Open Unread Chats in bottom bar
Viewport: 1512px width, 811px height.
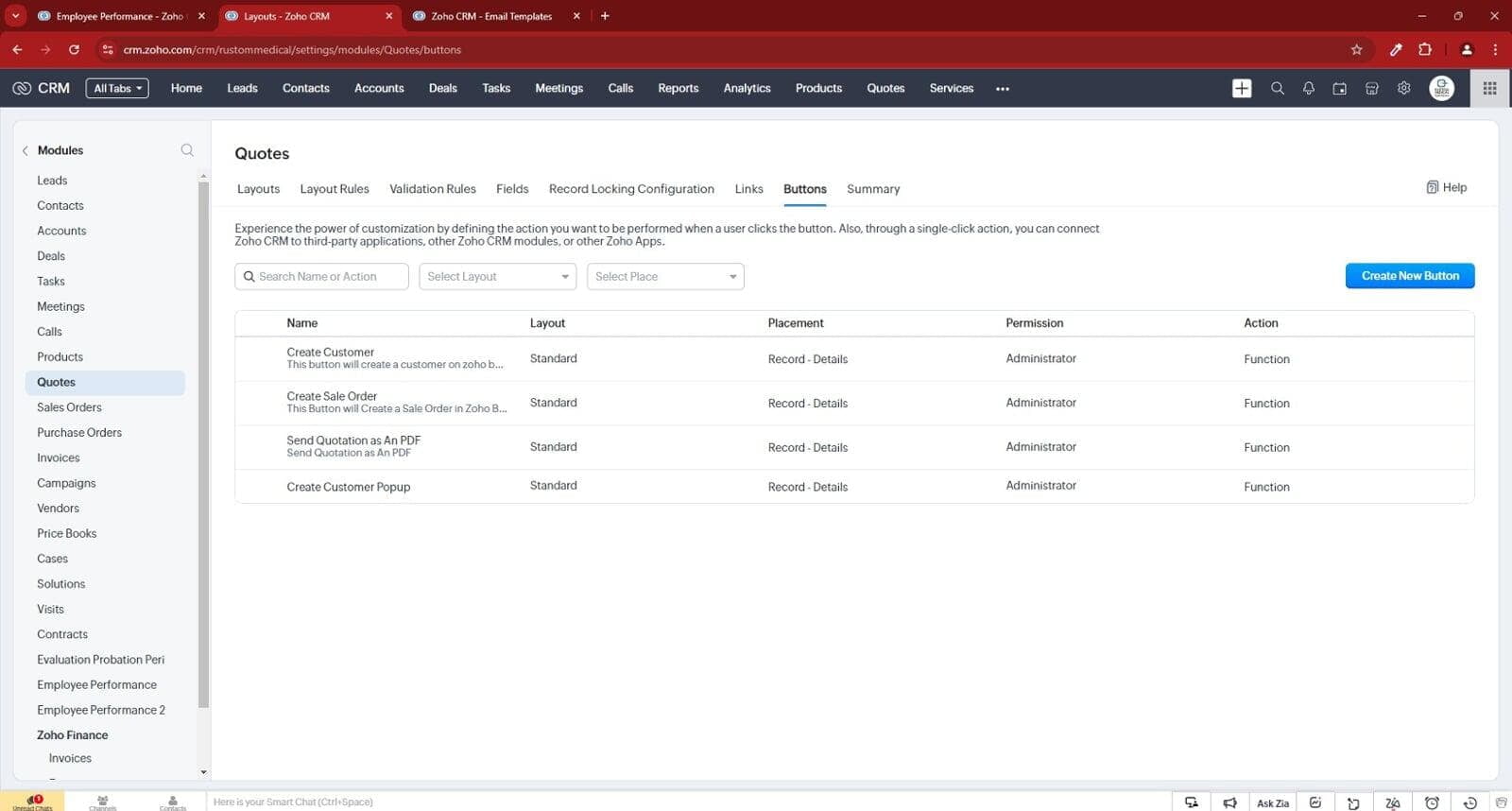click(x=32, y=802)
